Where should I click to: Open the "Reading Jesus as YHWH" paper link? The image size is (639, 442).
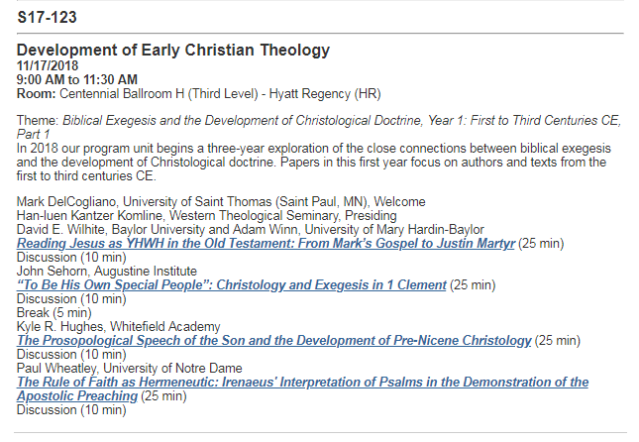click(x=266, y=243)
